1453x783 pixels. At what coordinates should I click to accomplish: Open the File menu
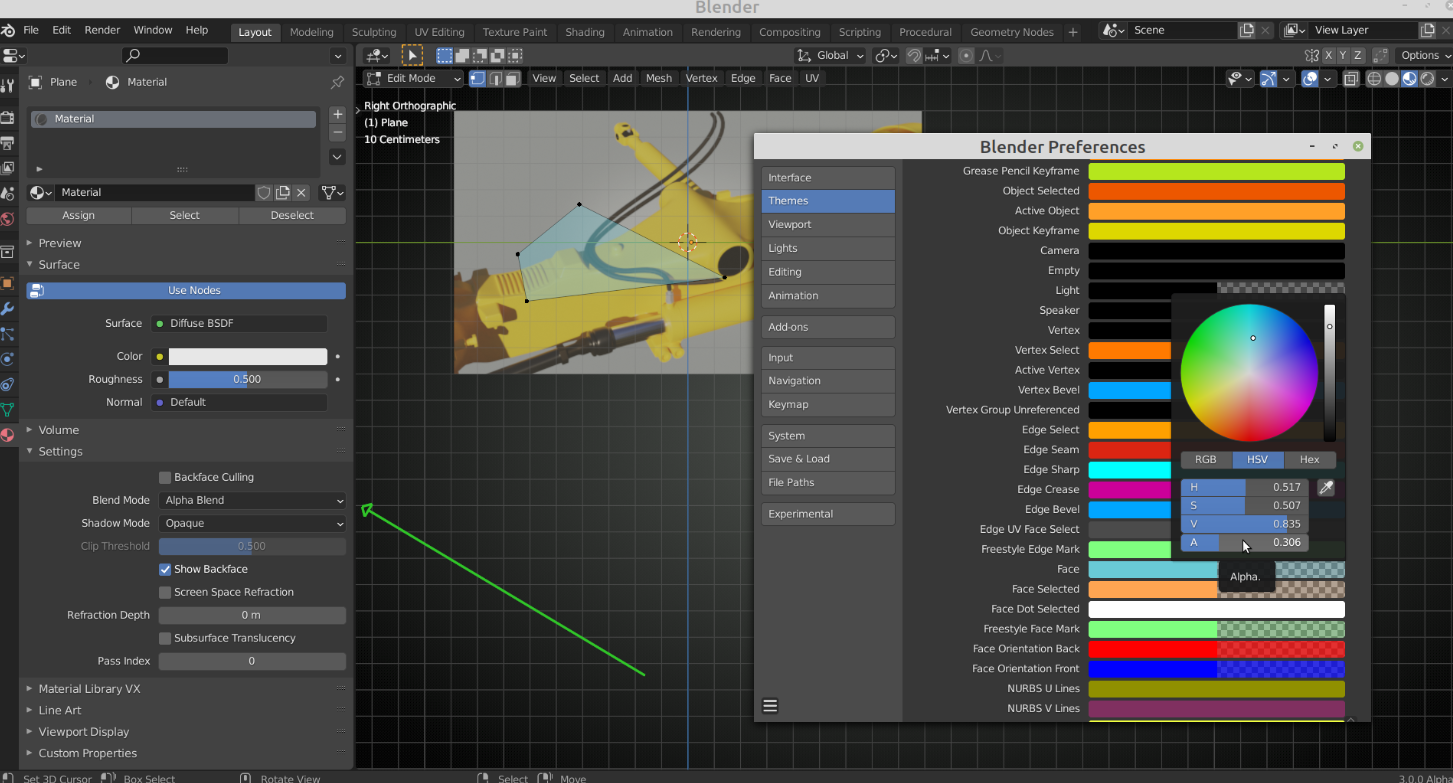pos(31,31)
